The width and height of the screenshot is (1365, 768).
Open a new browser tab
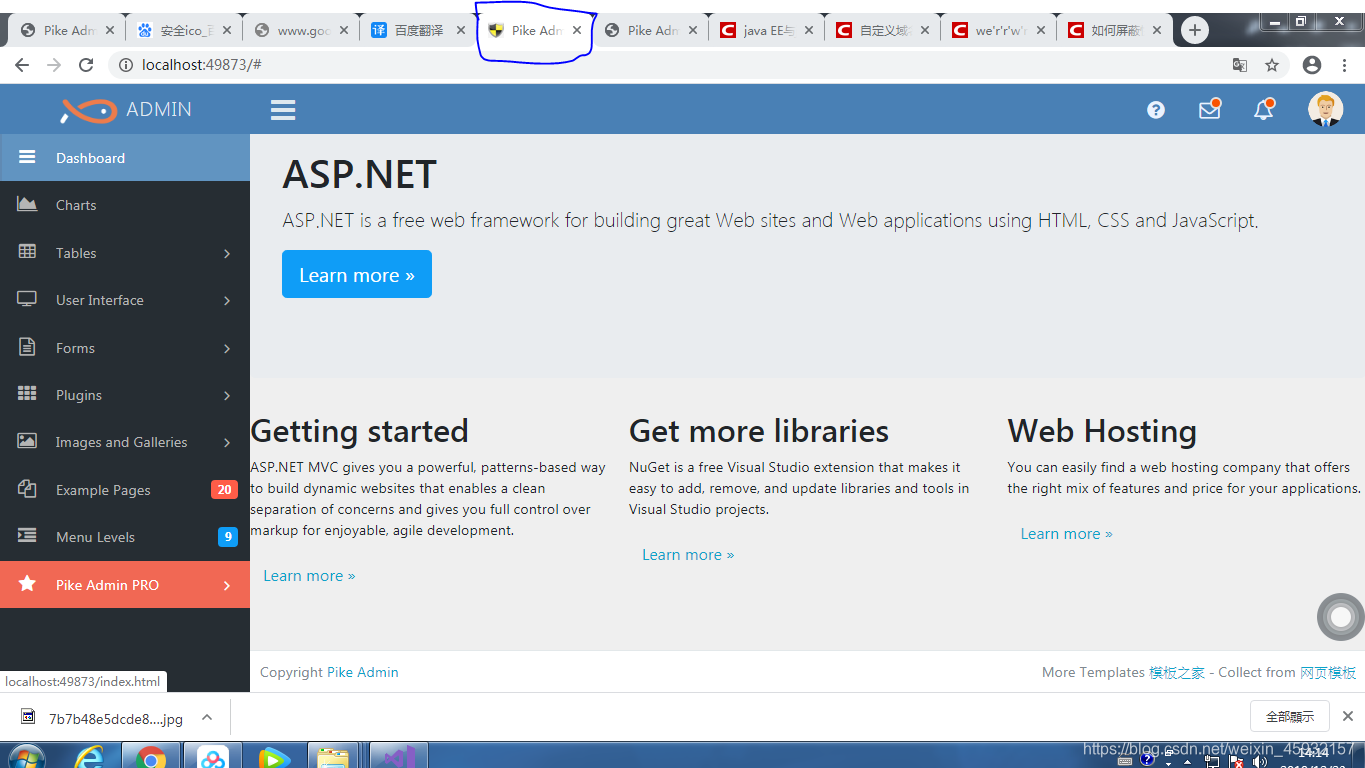[1194, 30]
